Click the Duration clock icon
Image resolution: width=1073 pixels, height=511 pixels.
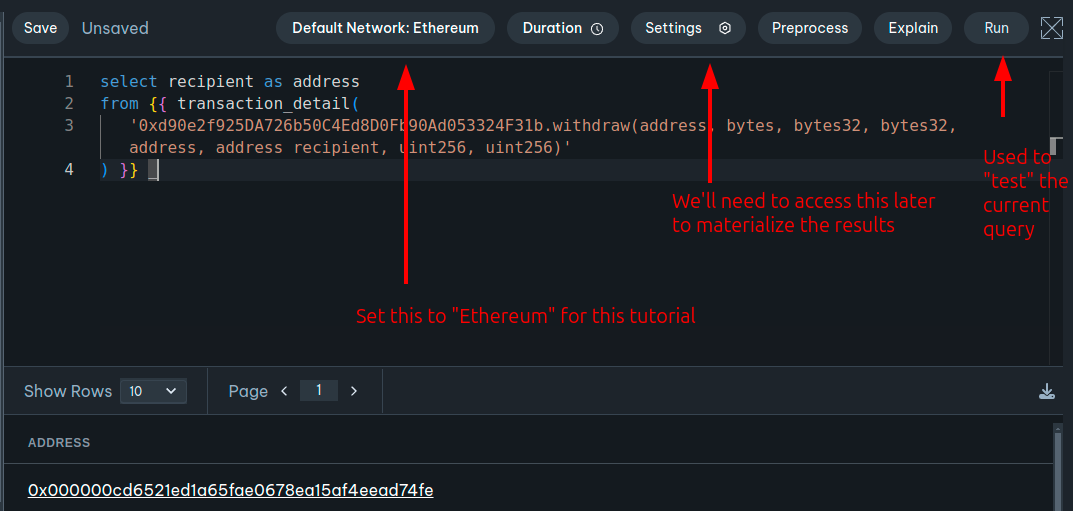(x=597, y=29)
